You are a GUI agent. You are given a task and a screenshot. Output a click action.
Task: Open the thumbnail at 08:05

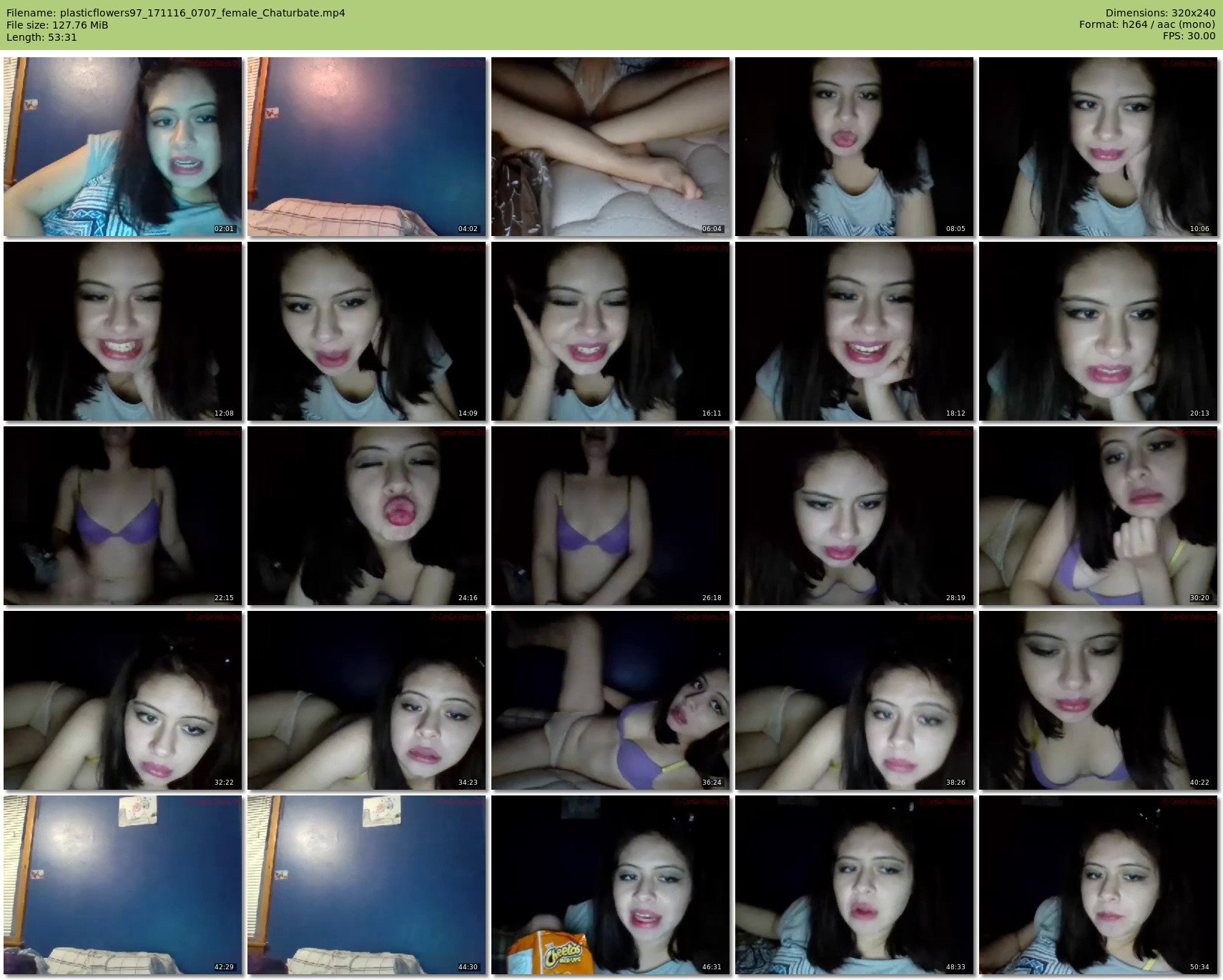854,147
